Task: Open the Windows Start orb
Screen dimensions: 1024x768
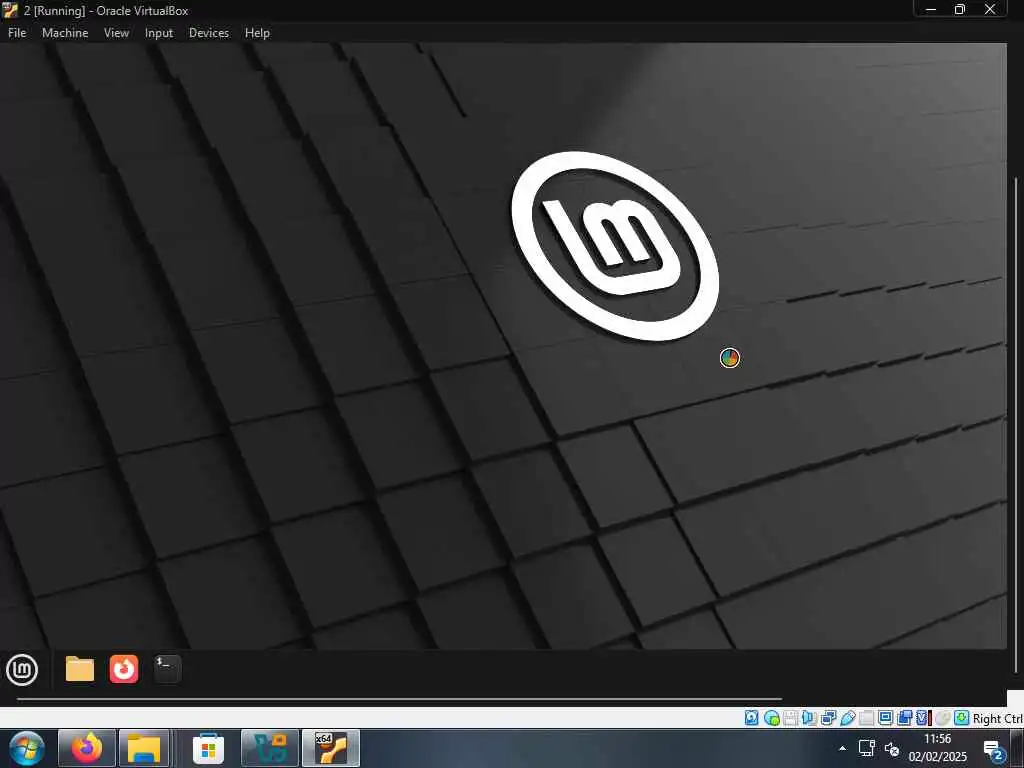Action: pos(27,748)
